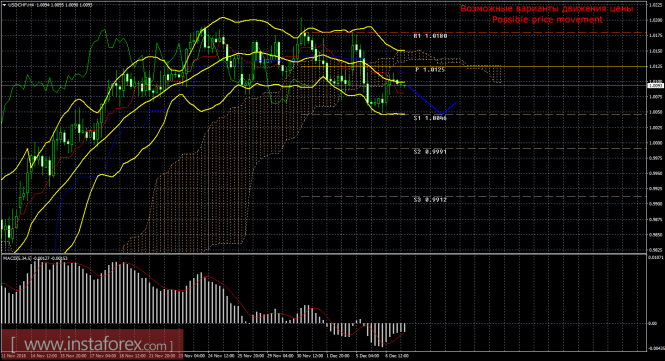Viewport: 665px width, 361px height.
Task: Click the chart menu triangle beside USDCHF,H4
Action: 4,5
